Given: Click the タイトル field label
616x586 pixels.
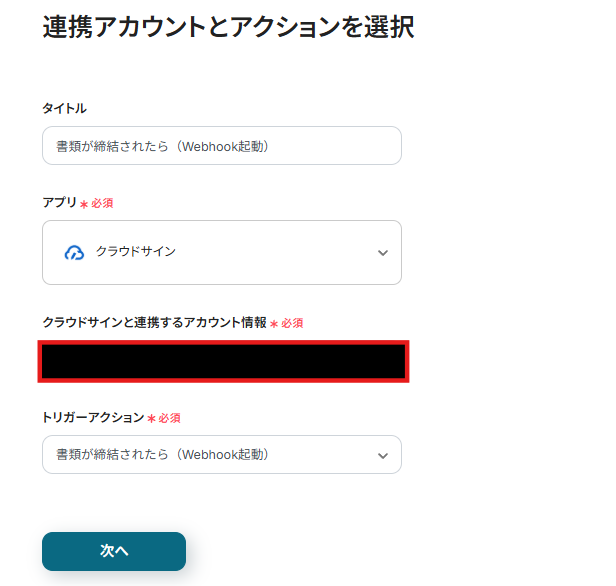Looking at the screenshot, I should pyautogui.click(x=64, y=108).
